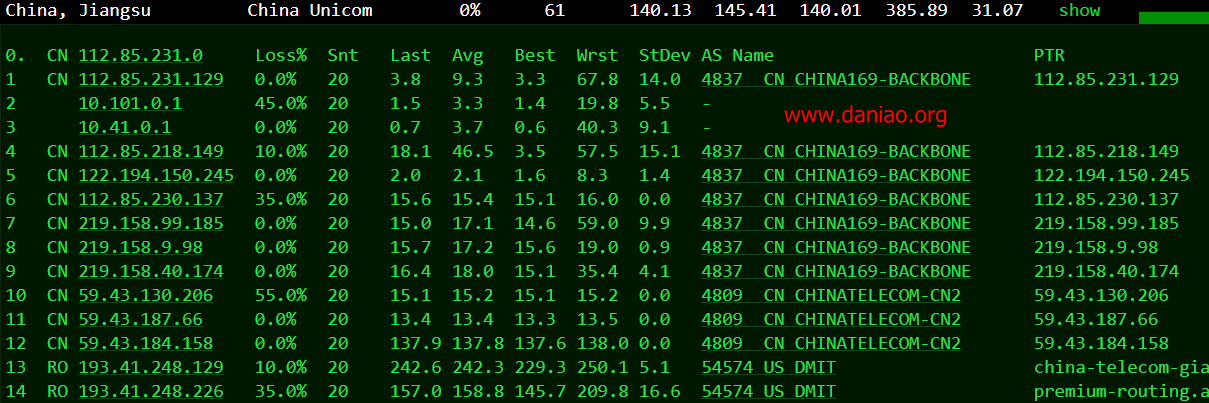Click the 'Wrst' column header
Screen dimensions: 1209x403
click(x=597, y=55)
